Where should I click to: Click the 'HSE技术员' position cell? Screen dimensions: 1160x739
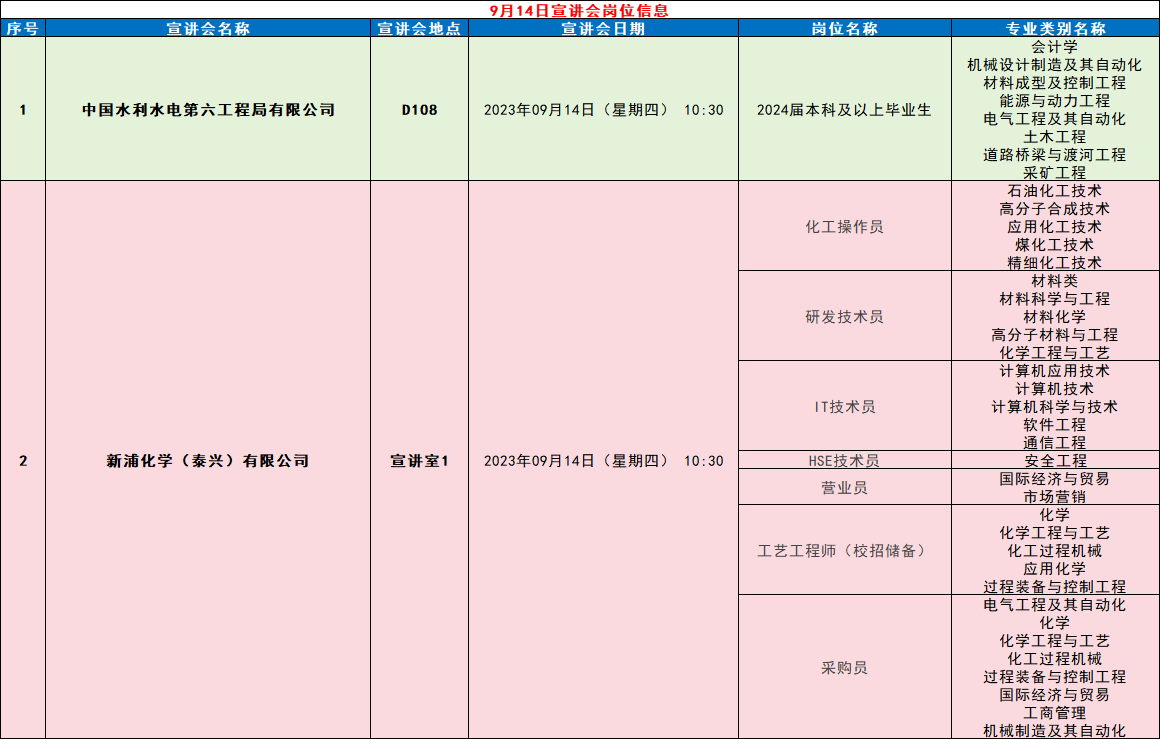pyautogui.click(x=844, y=461)
